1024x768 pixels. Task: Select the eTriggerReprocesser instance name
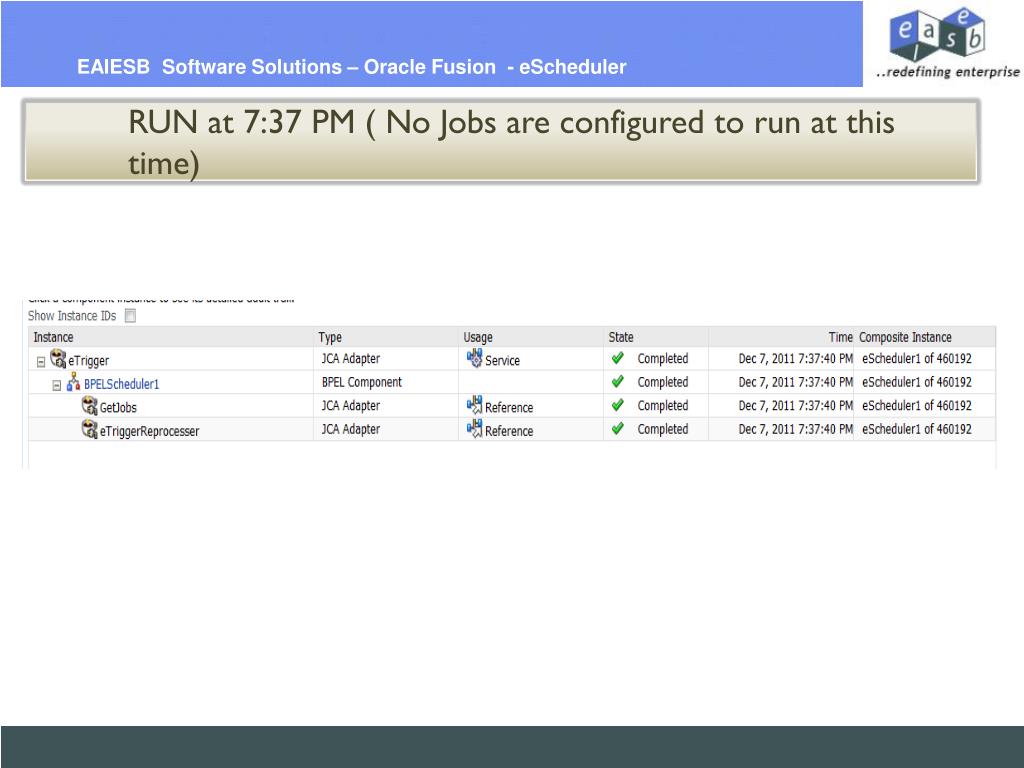coord(150,431)
